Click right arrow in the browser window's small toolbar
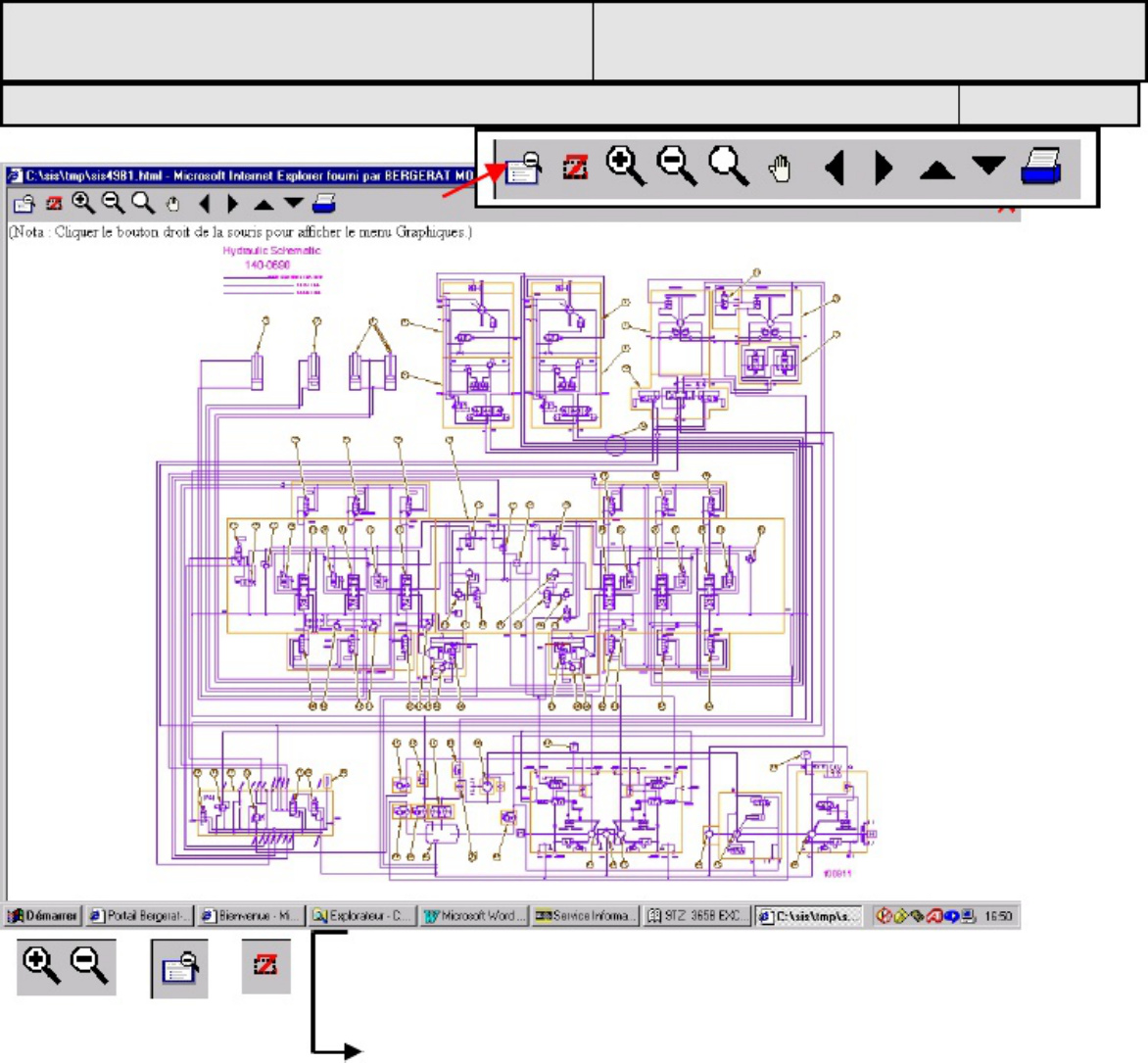Screen dimensions: 1148x1063 coord(233,204)
